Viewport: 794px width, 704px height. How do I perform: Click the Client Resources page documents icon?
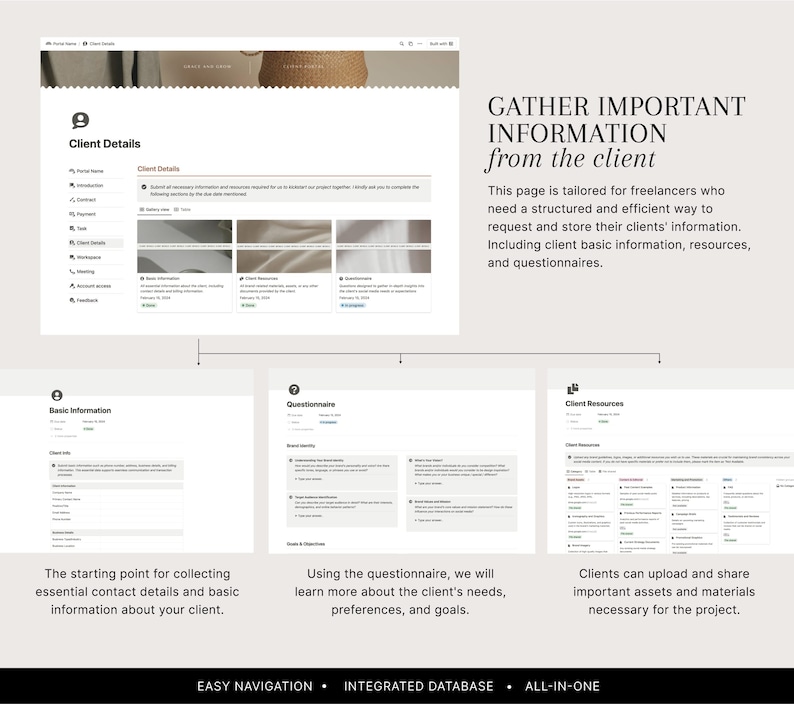tap(573, 388)
